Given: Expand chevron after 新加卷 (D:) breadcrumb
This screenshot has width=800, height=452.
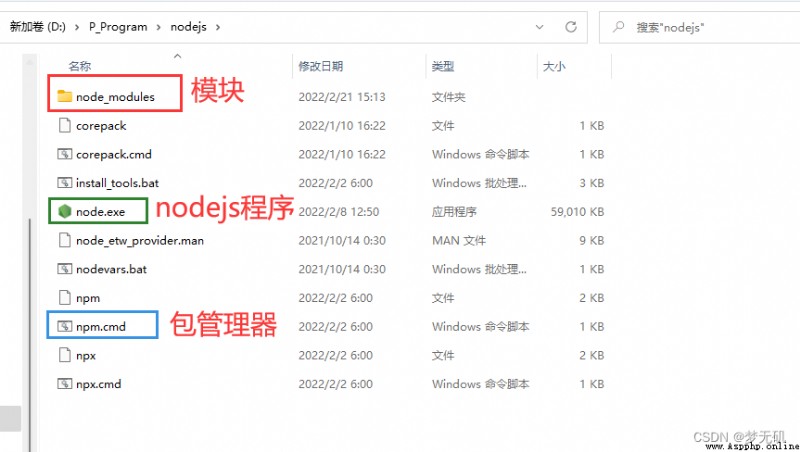Looking at the screenshot, I should pyautogui.click(x=77, y=27).
